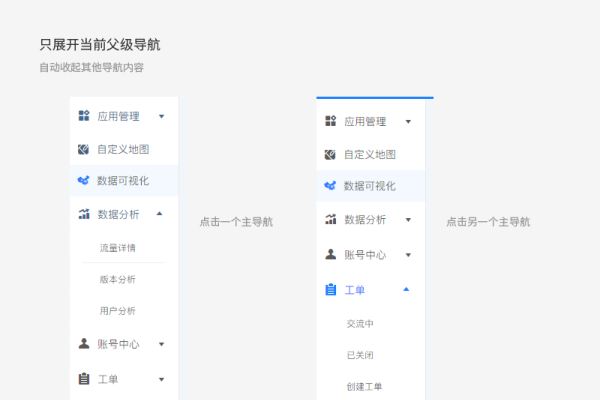Click the 应用管理 icon in left menu
600x400 pixels.
coord(84,116)
